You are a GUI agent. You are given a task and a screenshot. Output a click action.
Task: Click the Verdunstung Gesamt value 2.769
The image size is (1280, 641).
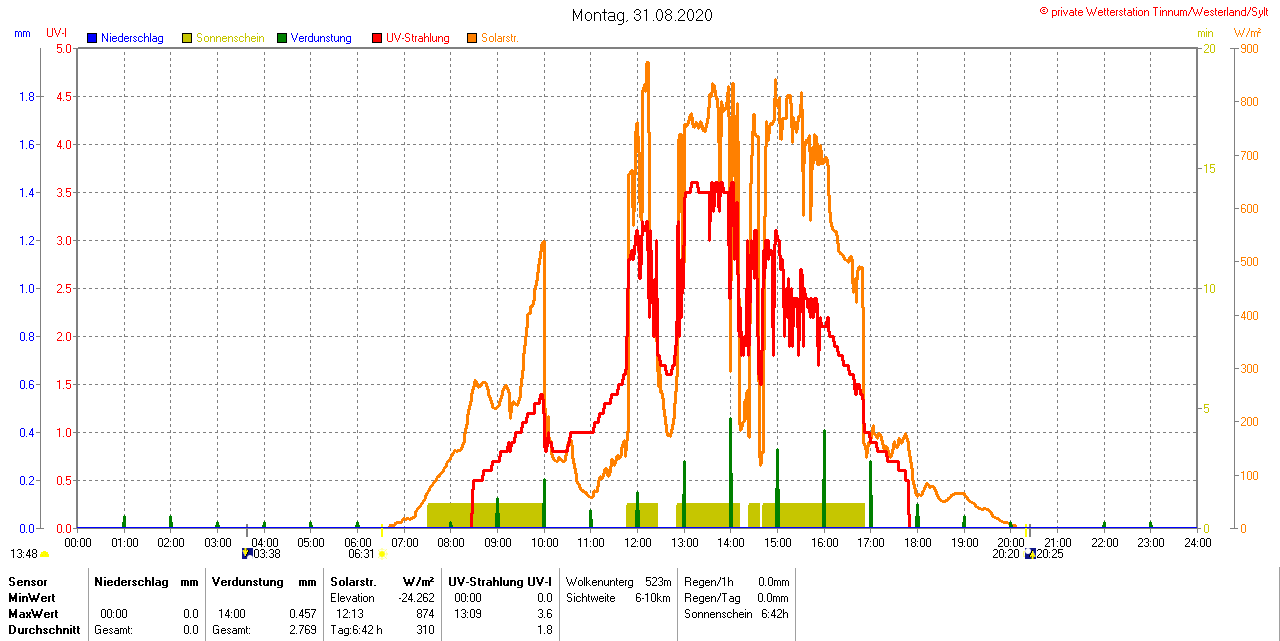click(303, 630)
